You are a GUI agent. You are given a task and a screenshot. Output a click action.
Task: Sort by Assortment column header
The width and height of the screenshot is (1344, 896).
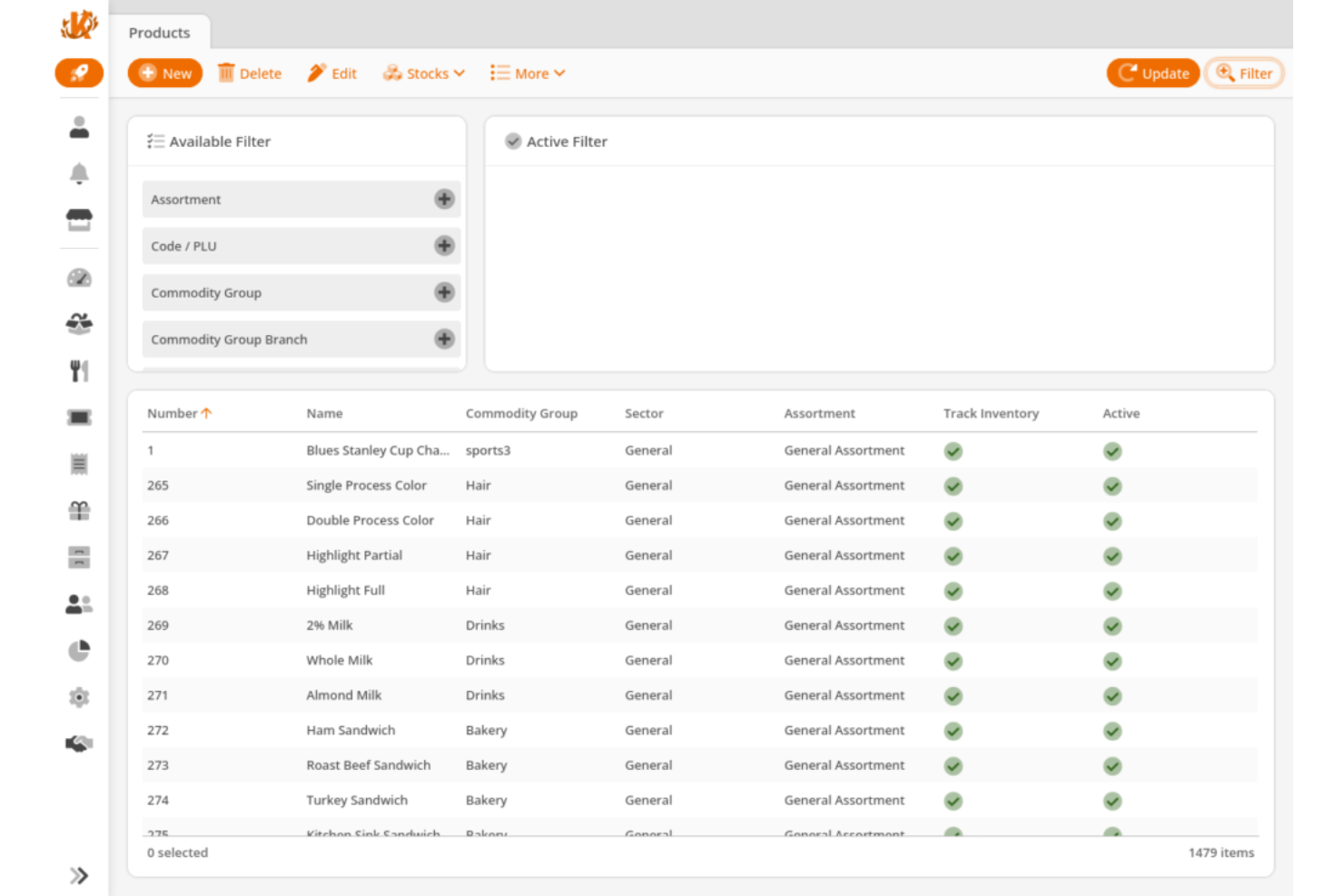tap(819, 413)
